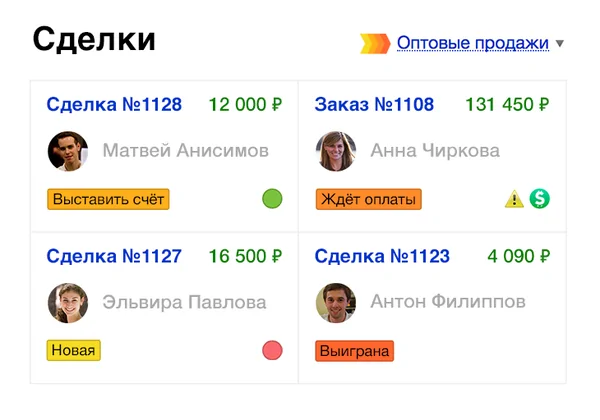Click the dropdown arrow beside Оптовые продажи
This screenshot has height=420, width=600.
(x=560, y=44)
